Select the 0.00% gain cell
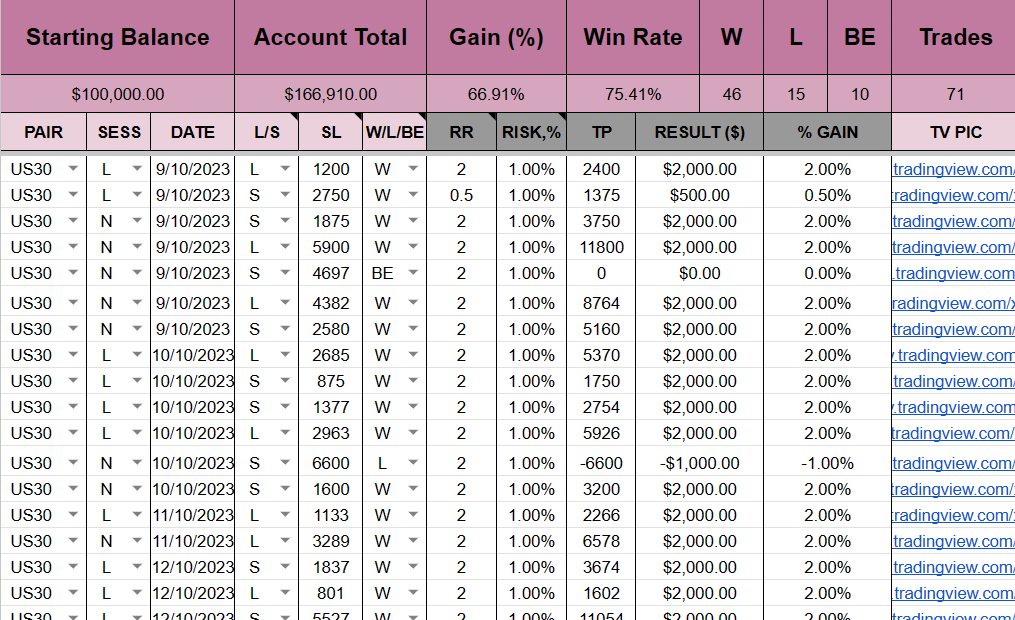This screenshot has height=620, width=1015. (827, 272)
